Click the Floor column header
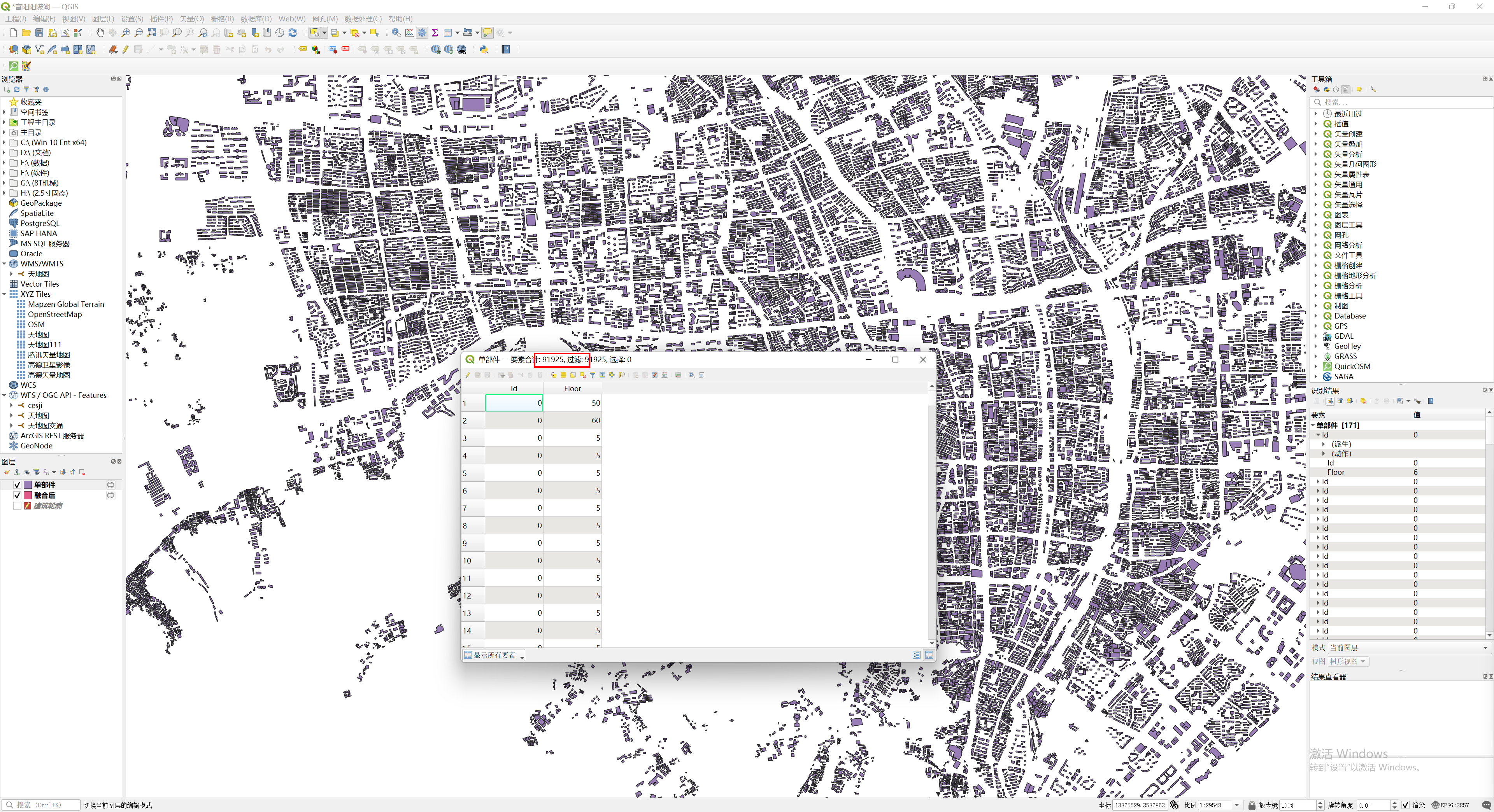This screenshot has width=1494, height=812. click(x=572, y=388)
